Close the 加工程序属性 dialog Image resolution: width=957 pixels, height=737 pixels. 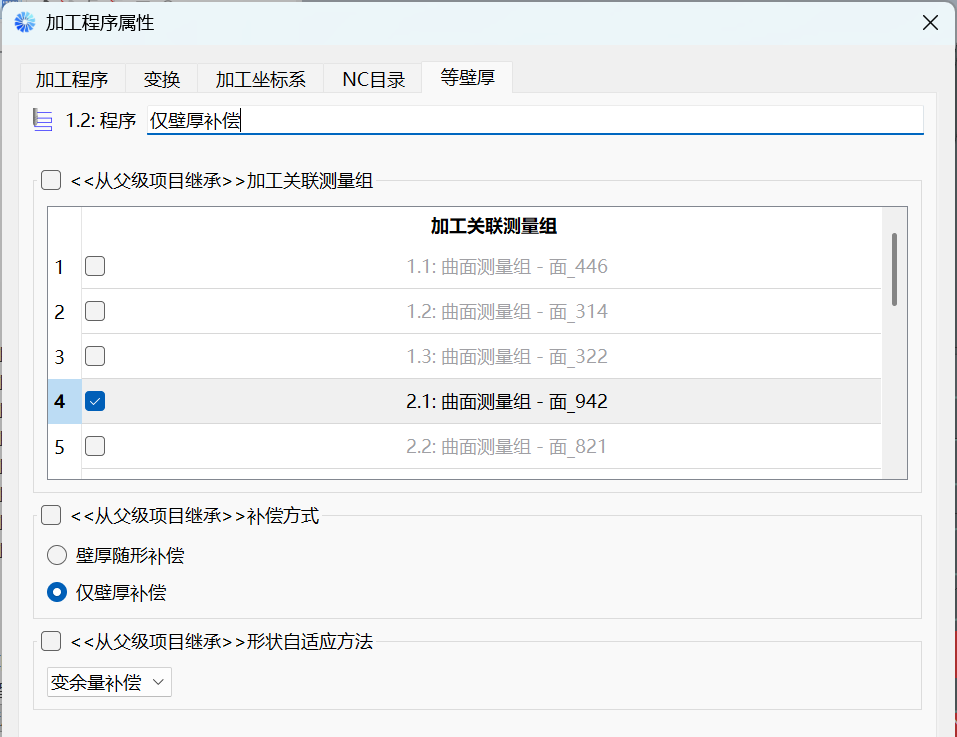929,22
